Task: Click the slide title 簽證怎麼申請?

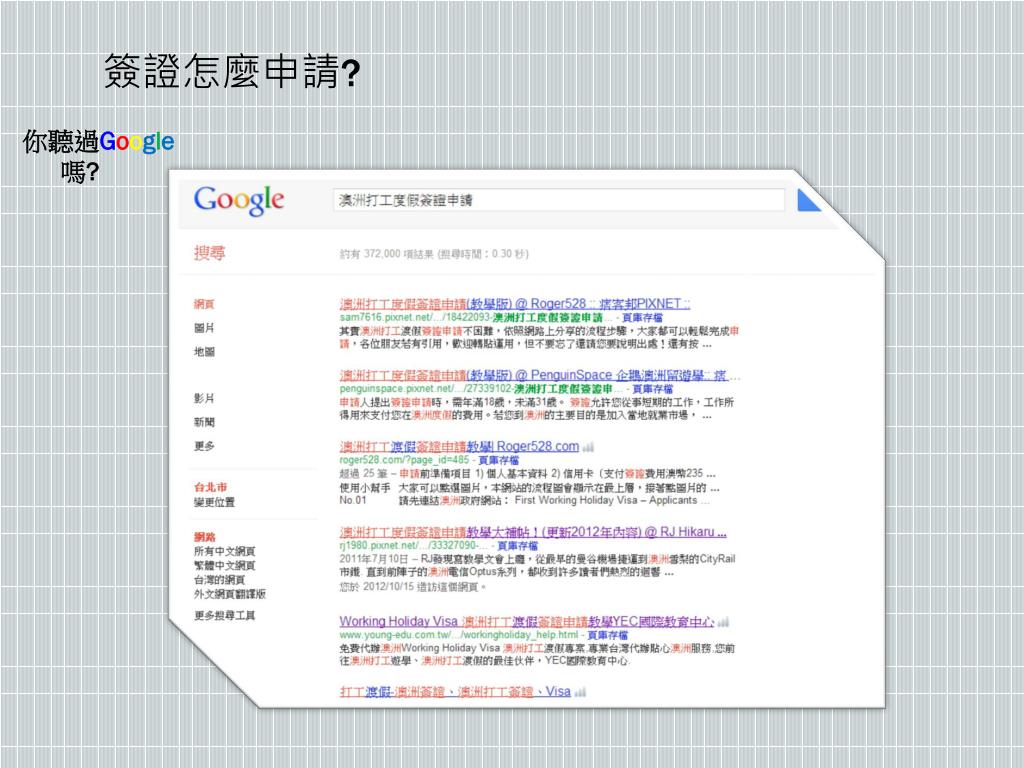Action: pos(232,71)
